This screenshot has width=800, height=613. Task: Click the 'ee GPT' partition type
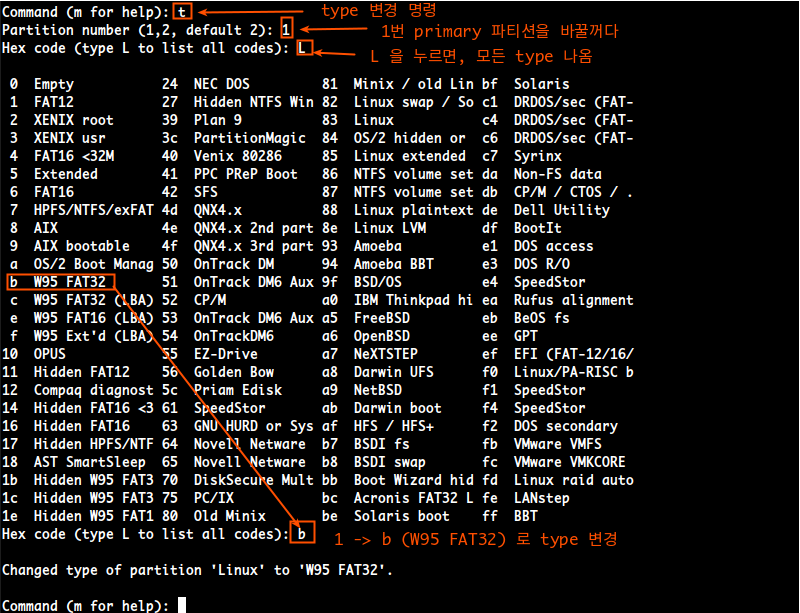(x=510, y=336)
